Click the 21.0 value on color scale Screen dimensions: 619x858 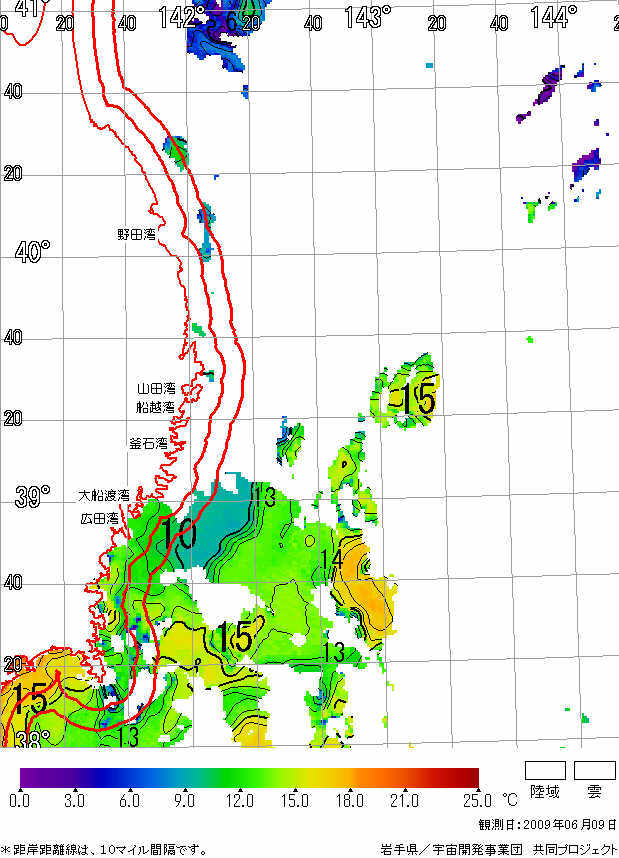(x=404, y=801)
